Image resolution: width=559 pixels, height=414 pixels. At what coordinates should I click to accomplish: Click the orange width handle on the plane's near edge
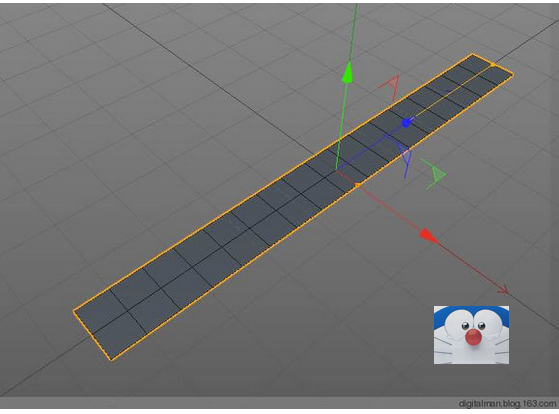357,185
